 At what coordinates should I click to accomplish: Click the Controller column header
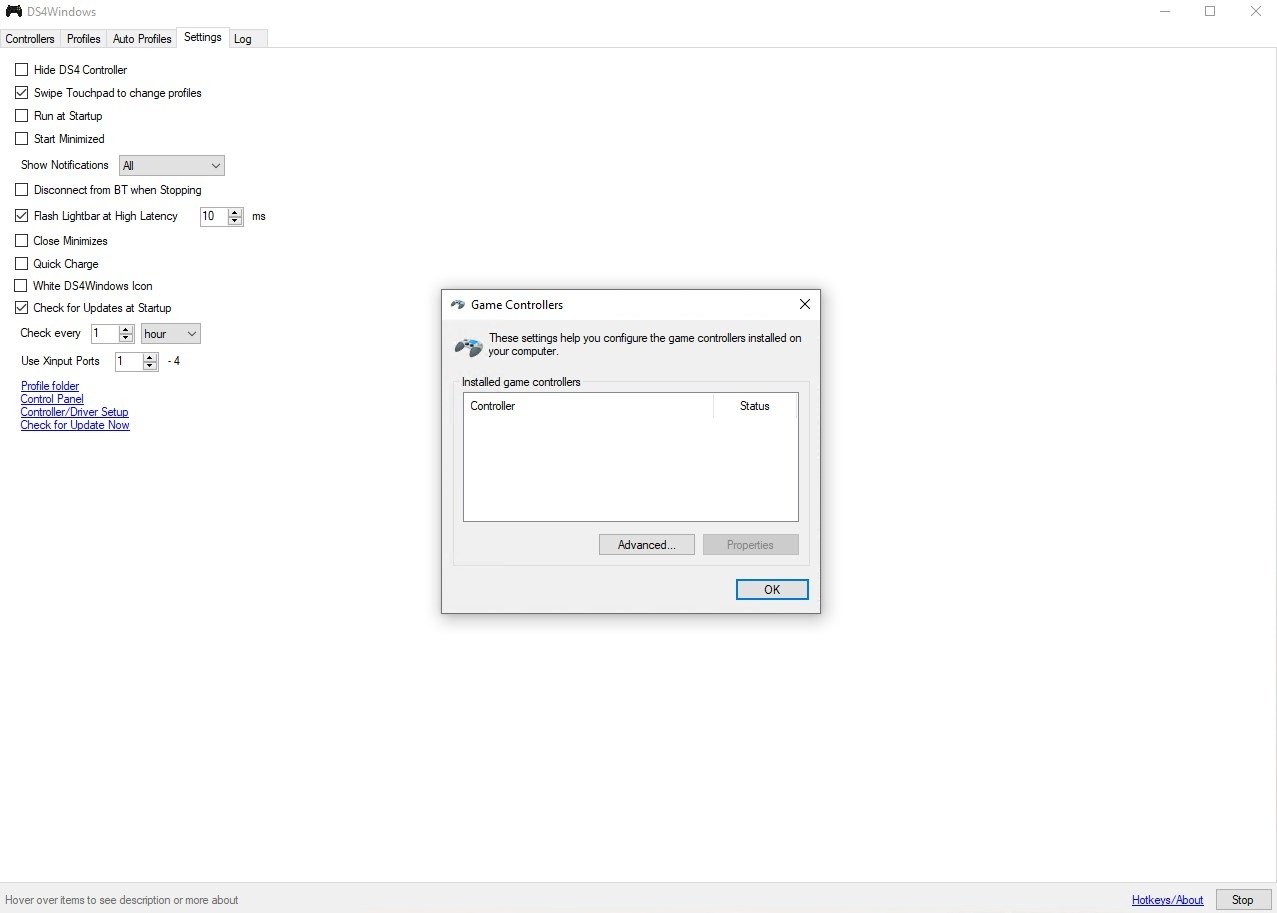(x=589, y=406)
